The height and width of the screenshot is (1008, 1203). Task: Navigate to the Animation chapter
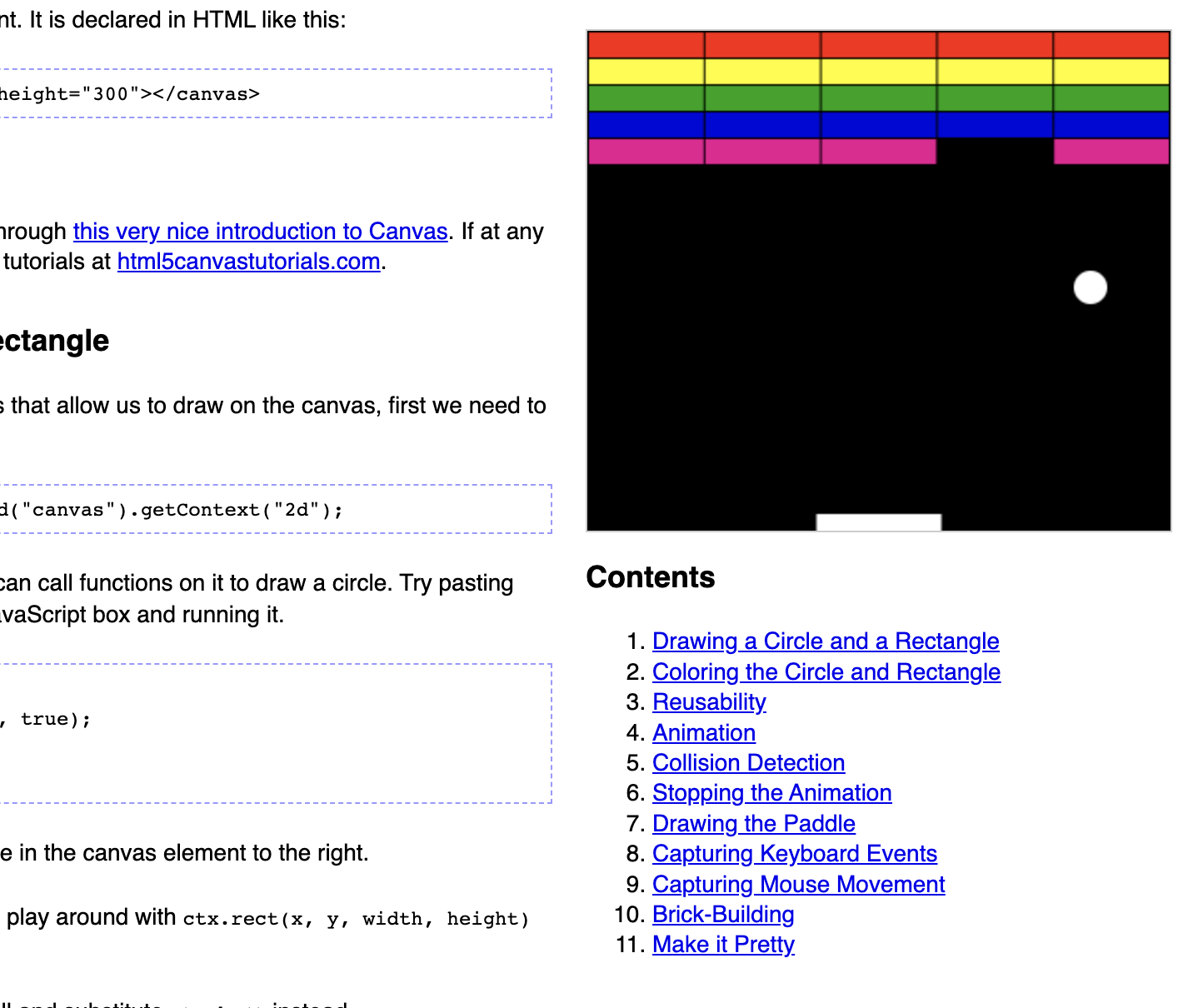tap(703, 733)
